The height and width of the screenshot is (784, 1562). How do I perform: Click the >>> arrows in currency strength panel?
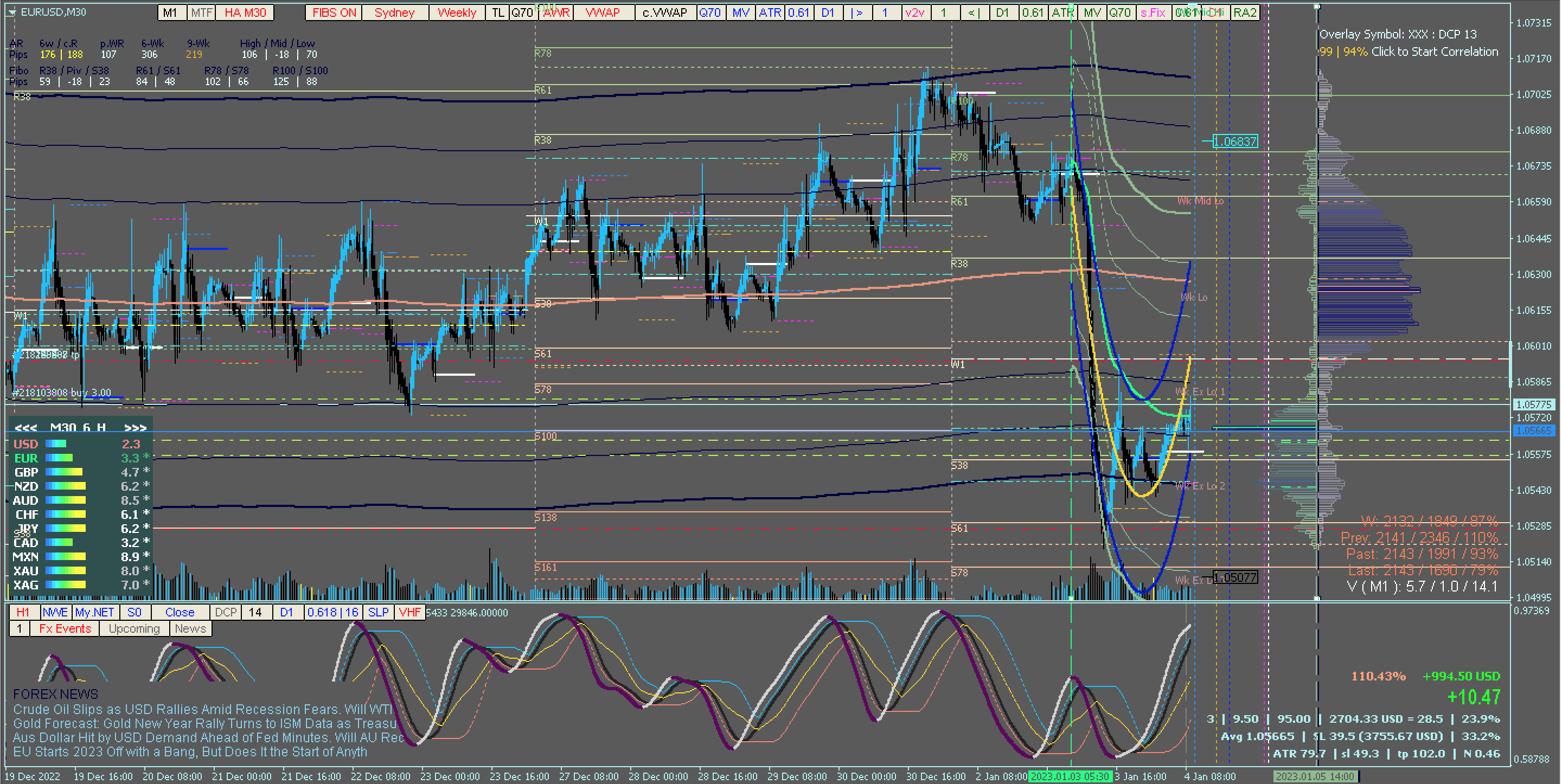135,428
